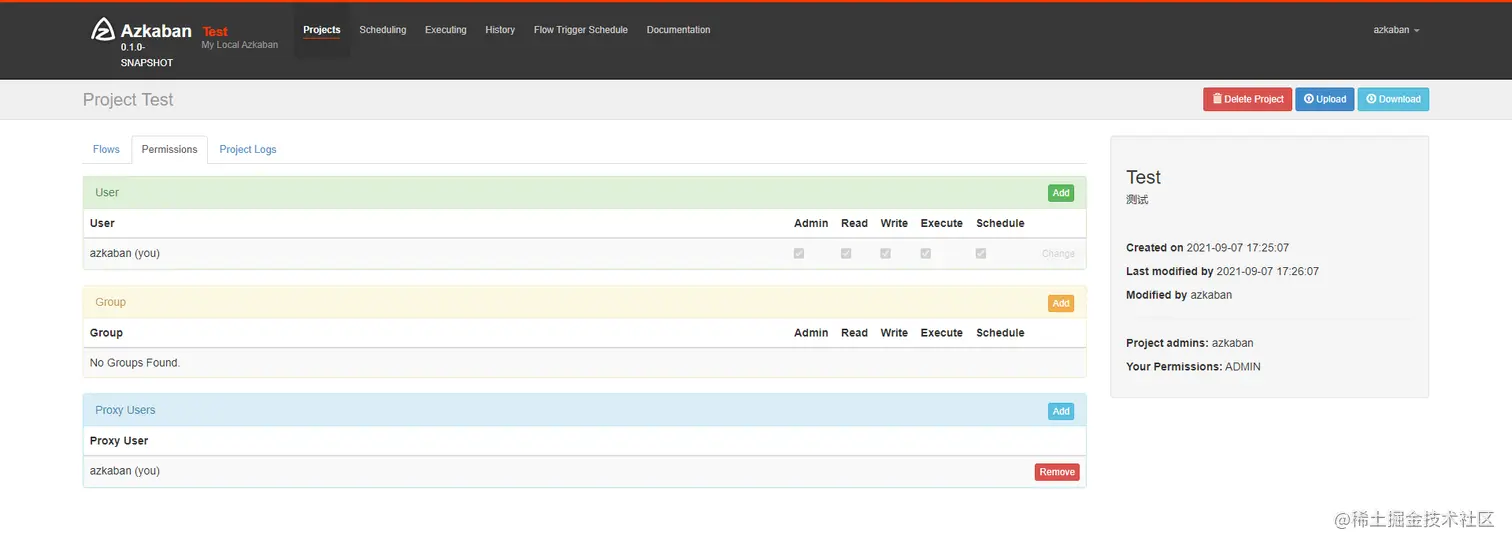Click the 'Test' project title in sidebar
This screenshot has height=547, width=1512.
[1143, 177]
